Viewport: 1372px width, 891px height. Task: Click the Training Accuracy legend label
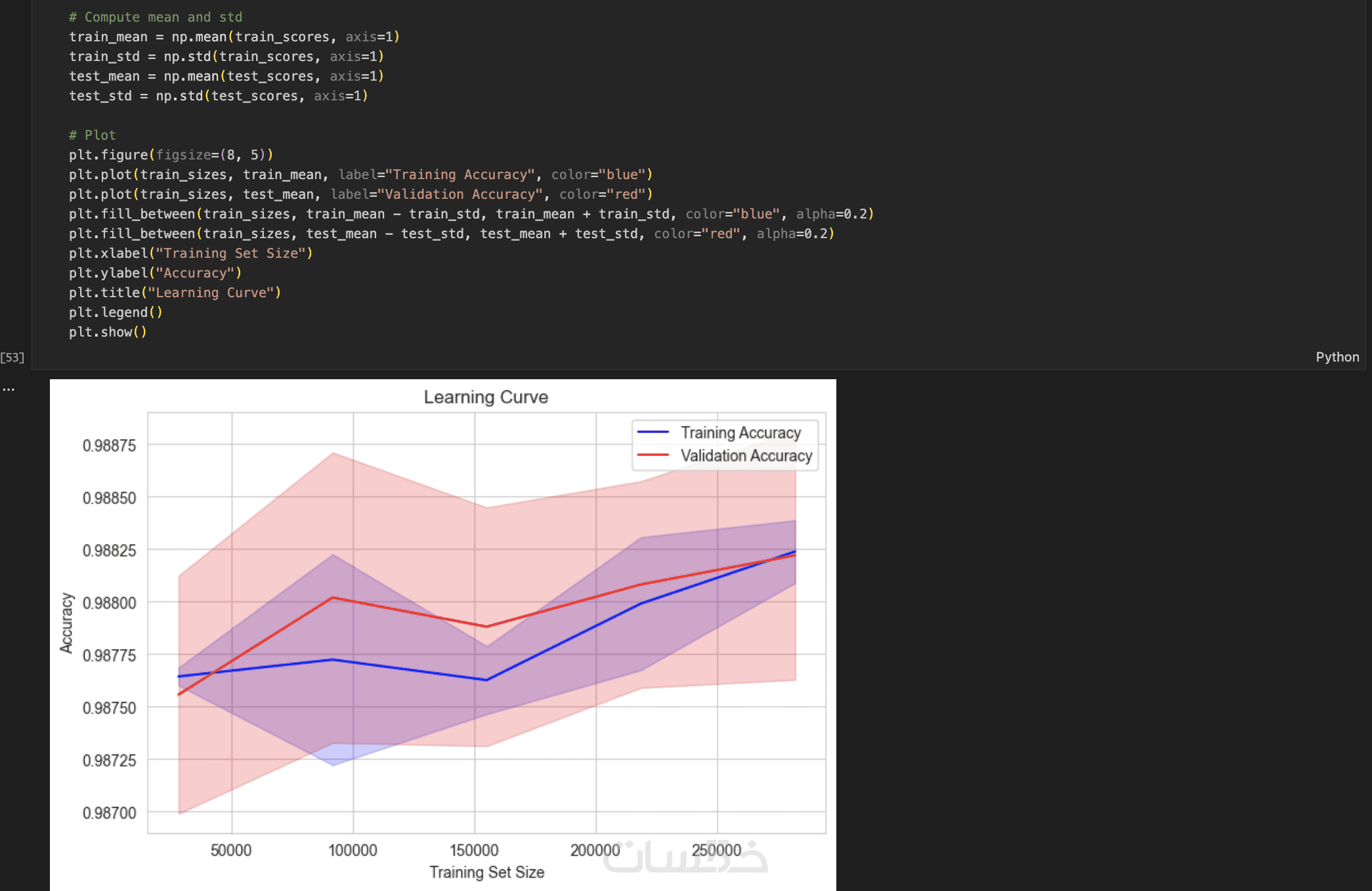740,432
